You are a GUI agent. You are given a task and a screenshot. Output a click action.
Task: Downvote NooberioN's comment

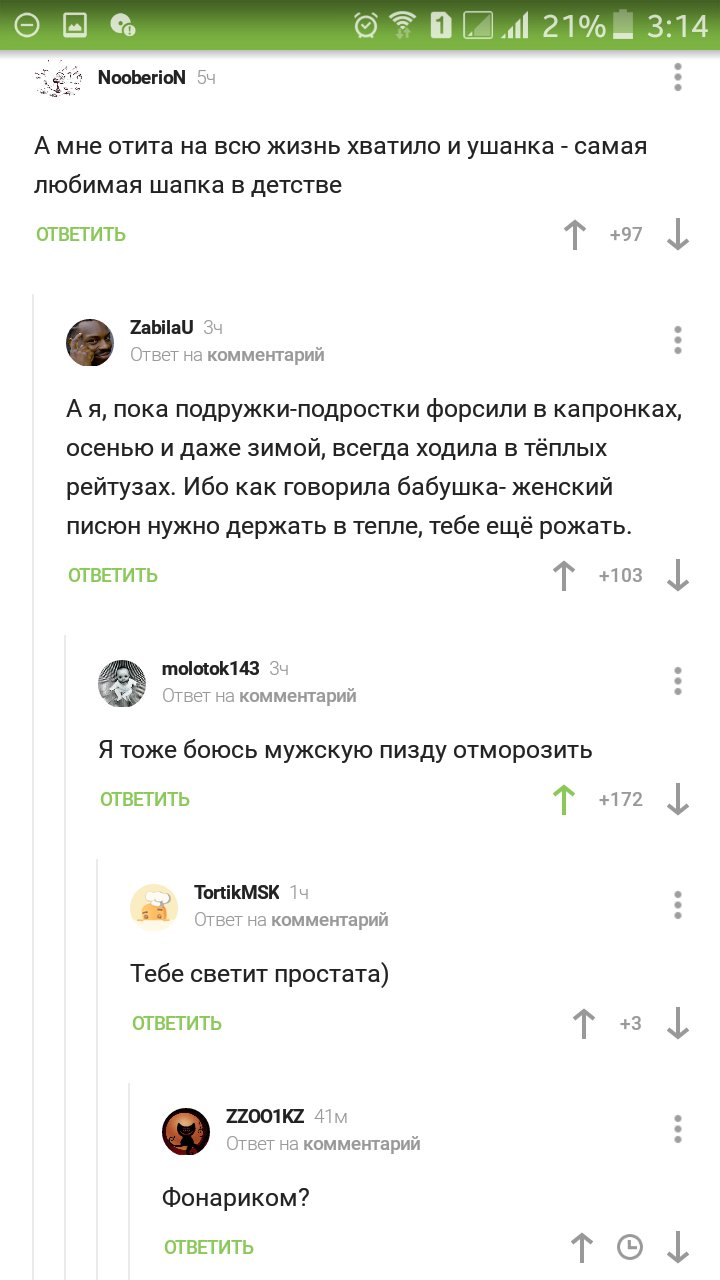pyautogui.click(x=678, y=235)
